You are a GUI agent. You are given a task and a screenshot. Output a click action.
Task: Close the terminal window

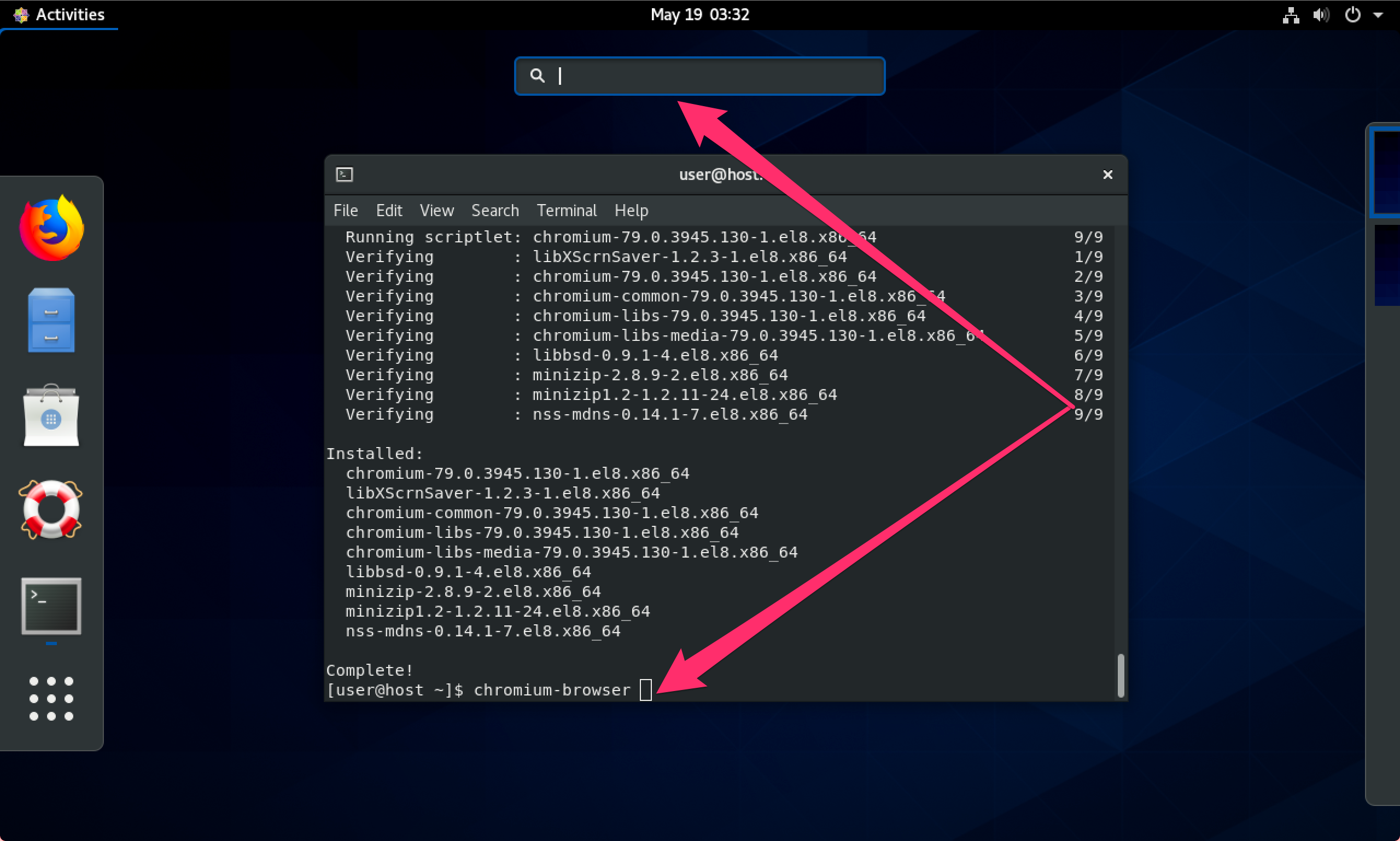[x=1107, y=175]
